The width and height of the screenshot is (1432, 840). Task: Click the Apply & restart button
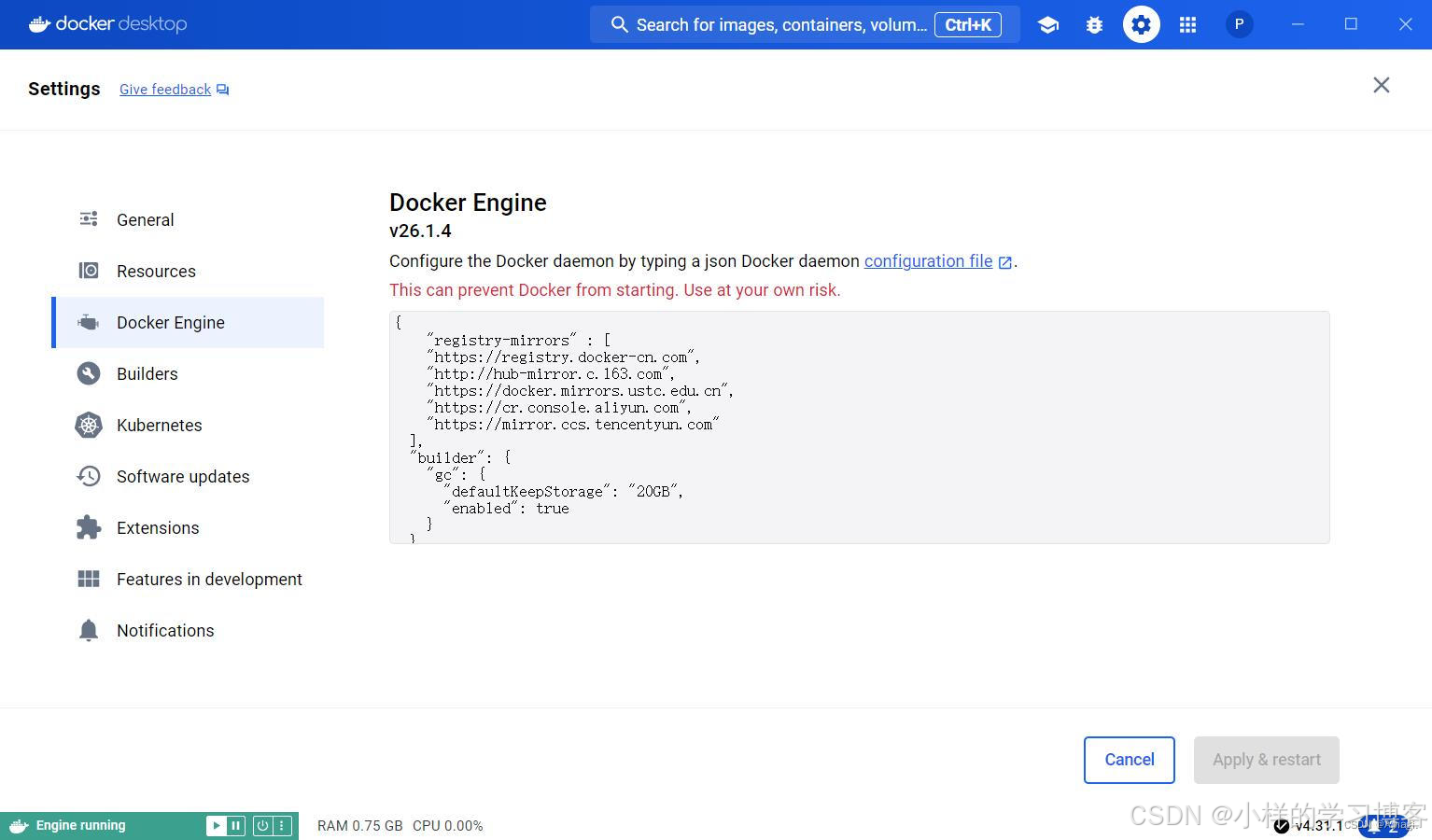(1267, 760)
